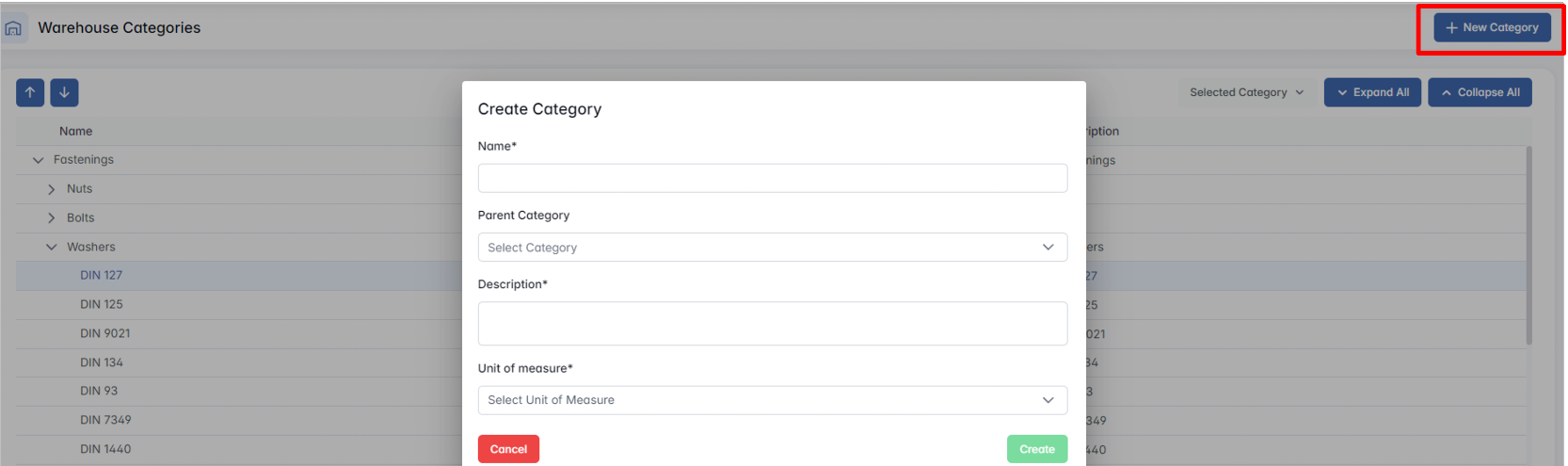The height and width of the screenshot is (466, 1568).
Task: Focus the Description text field
Action: (x=772, y=323)
